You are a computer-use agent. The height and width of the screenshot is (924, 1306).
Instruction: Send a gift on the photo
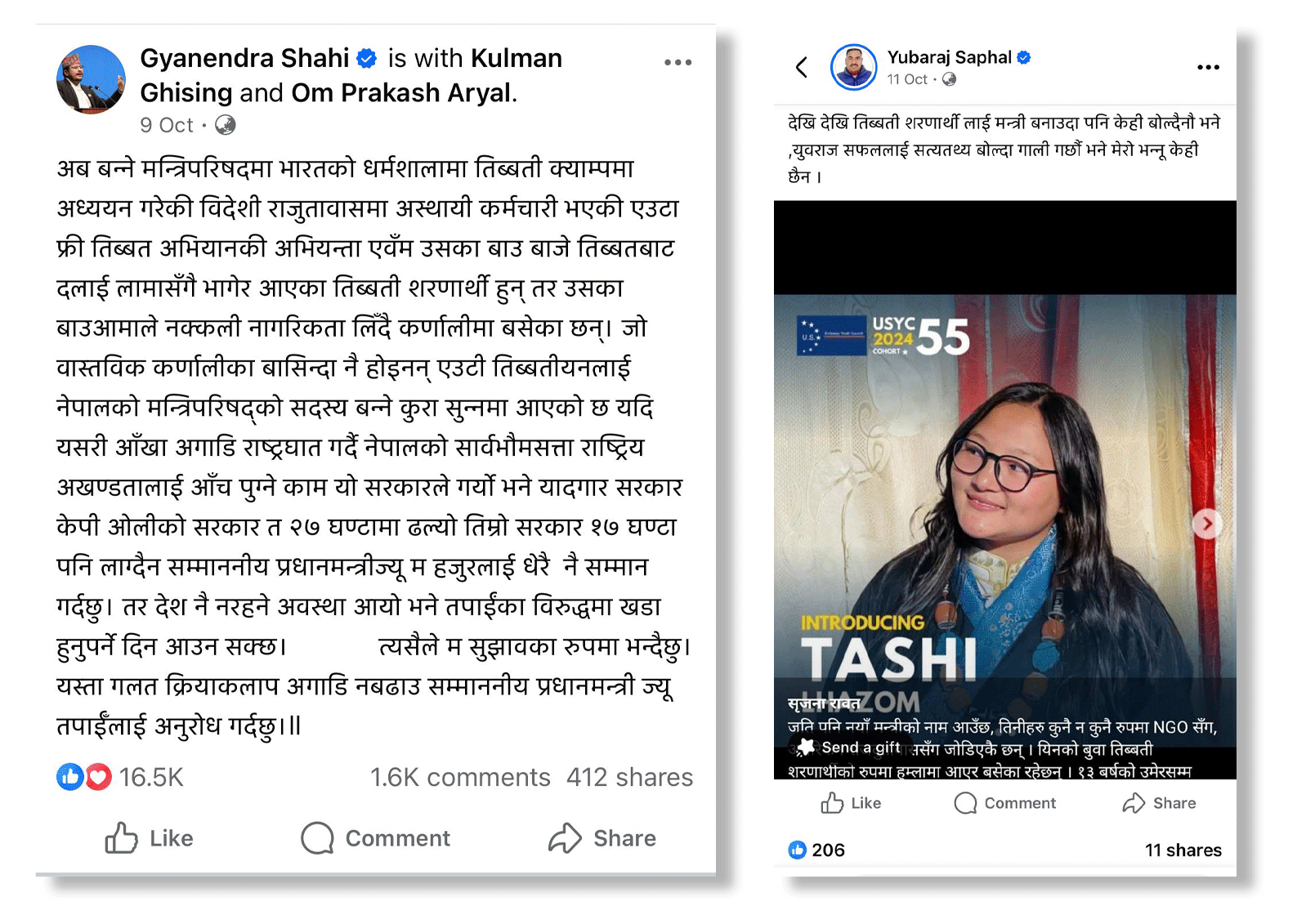click(x=851, y=747)
